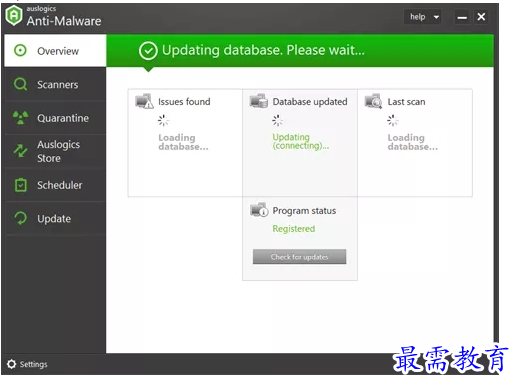Viewport: 517px width, 390px height.
Task: Switch to the Scanners section
Action: pos(55,84)
